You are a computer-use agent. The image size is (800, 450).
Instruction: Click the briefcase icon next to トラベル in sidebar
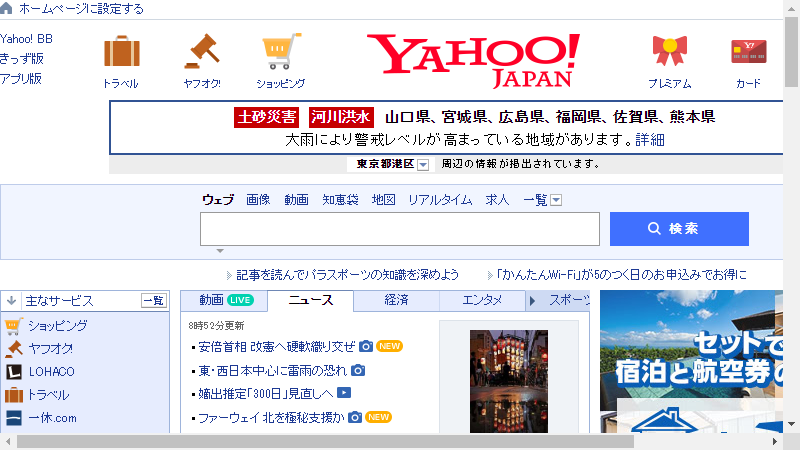[14, 395]
